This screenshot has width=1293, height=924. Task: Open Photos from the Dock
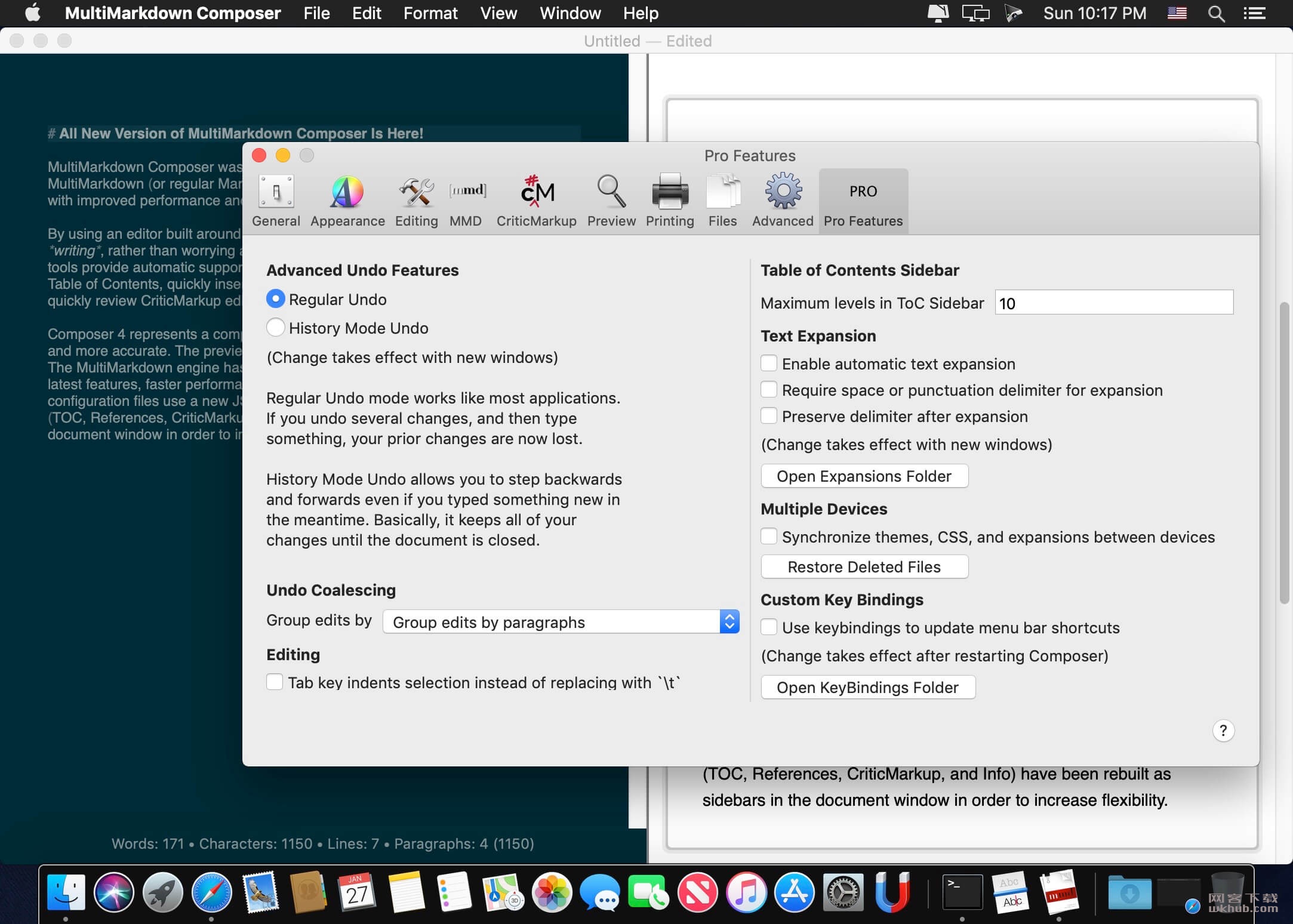552,892
